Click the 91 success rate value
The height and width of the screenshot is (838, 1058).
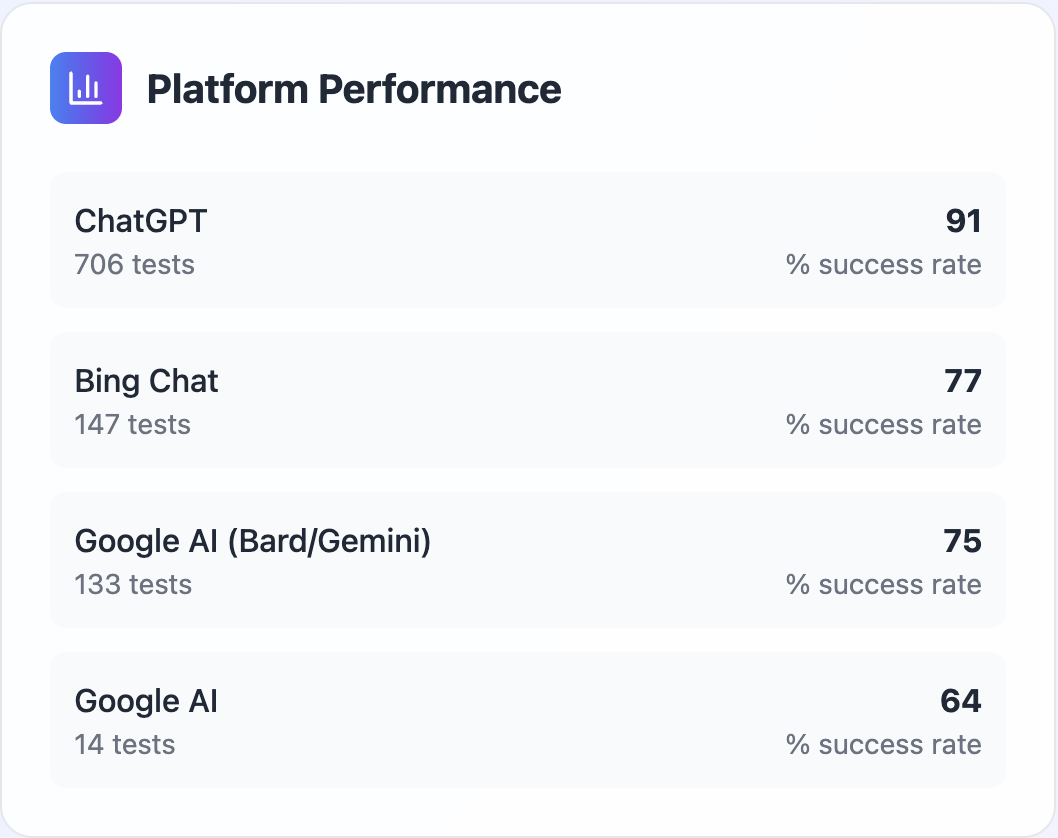point(963,221)
